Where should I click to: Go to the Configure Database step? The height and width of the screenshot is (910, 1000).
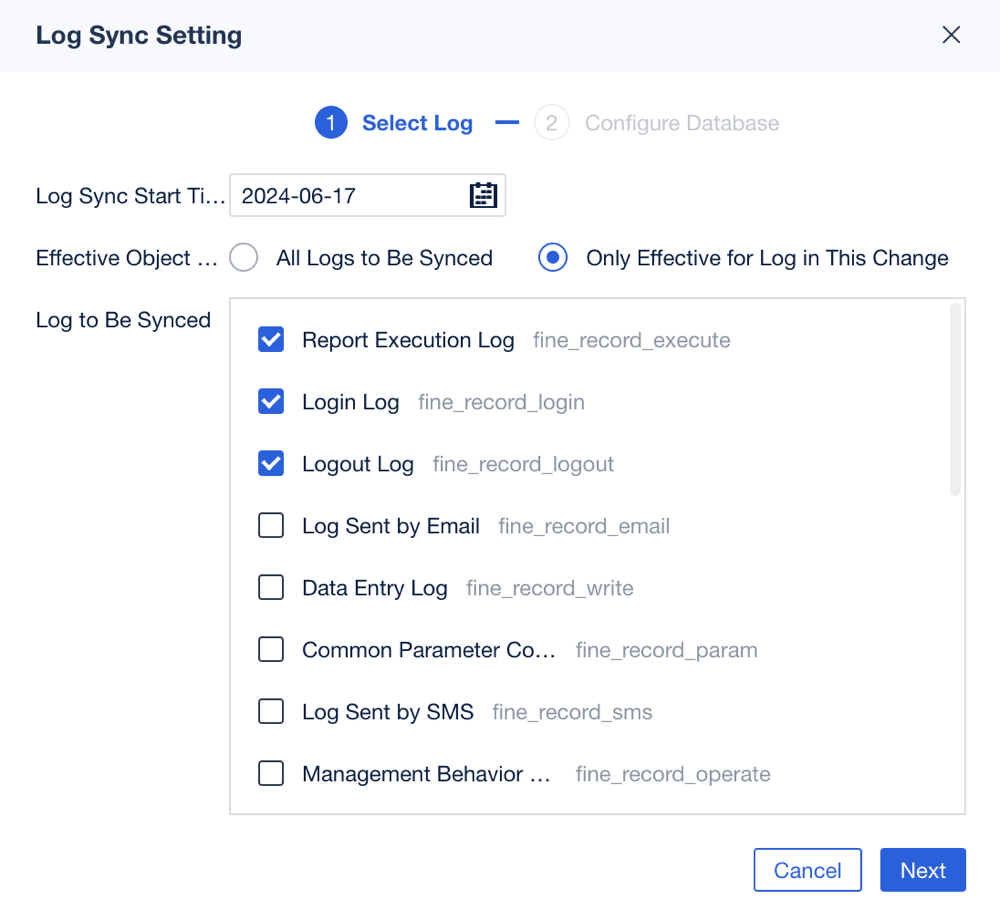tap(683, 122)
